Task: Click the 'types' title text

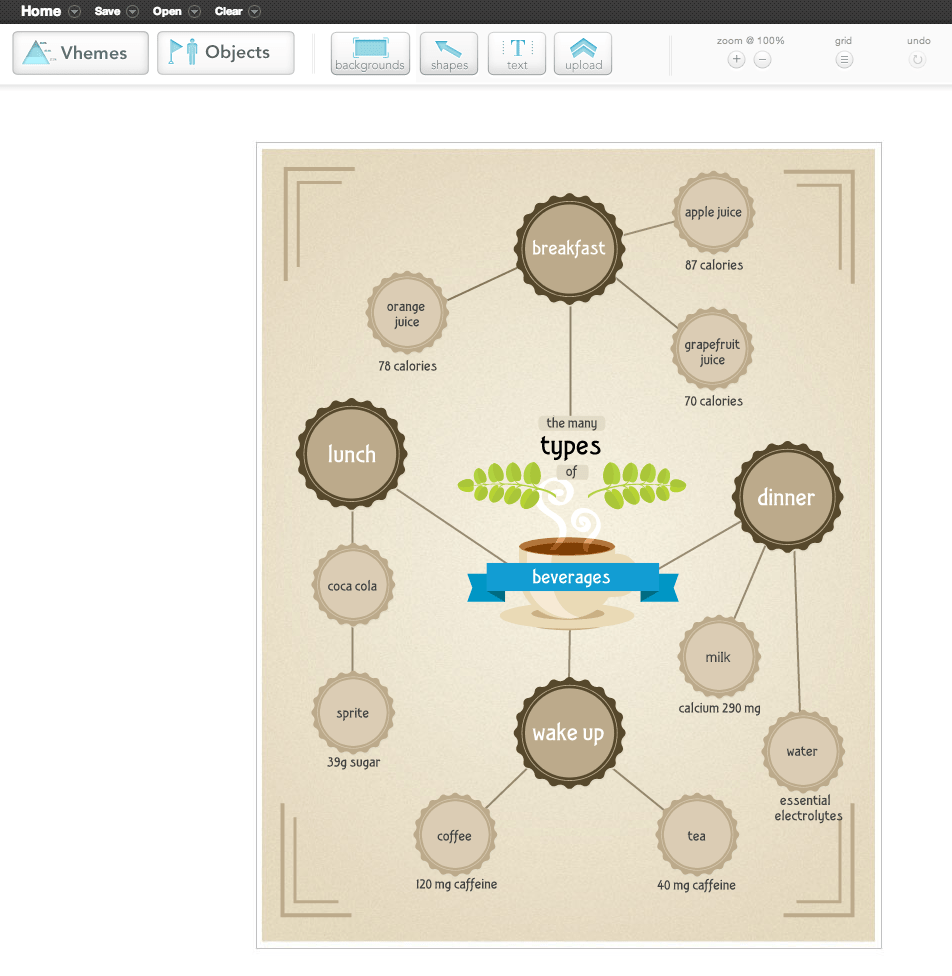Action: (571, 447)
